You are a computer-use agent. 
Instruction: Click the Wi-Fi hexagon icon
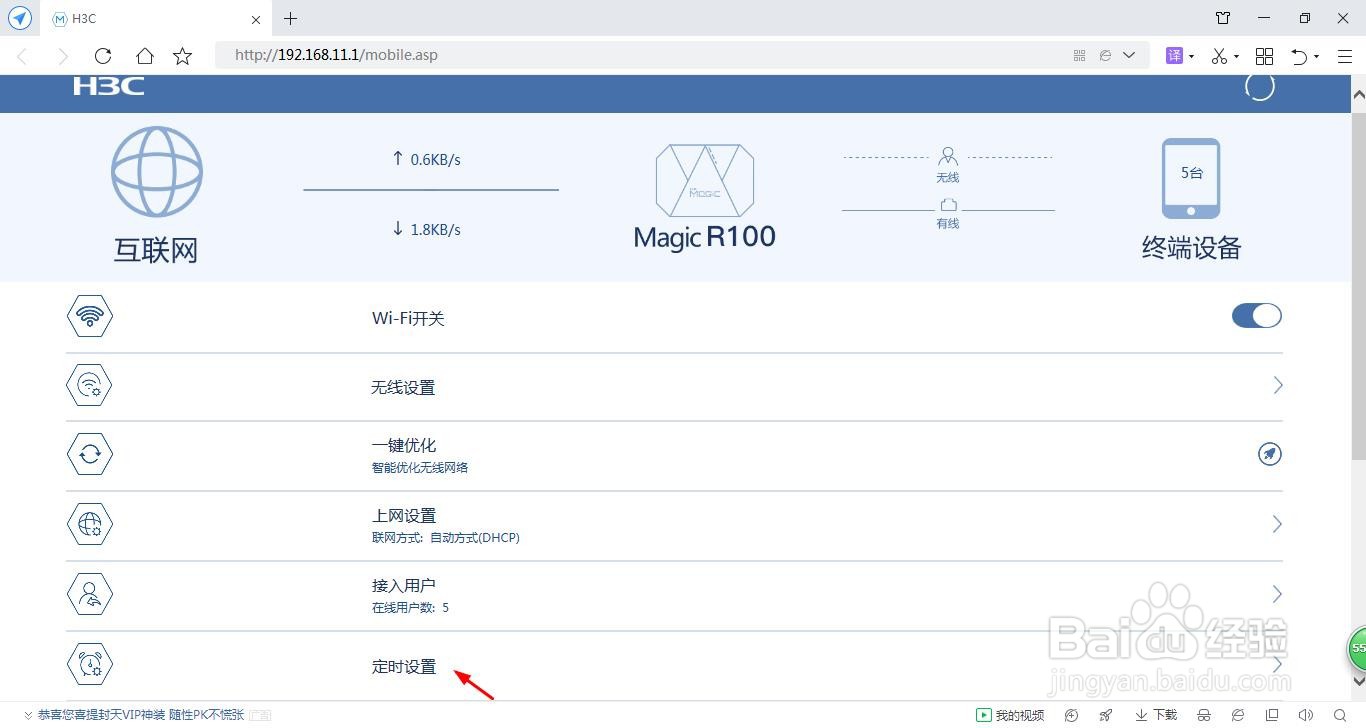(90, 316)
